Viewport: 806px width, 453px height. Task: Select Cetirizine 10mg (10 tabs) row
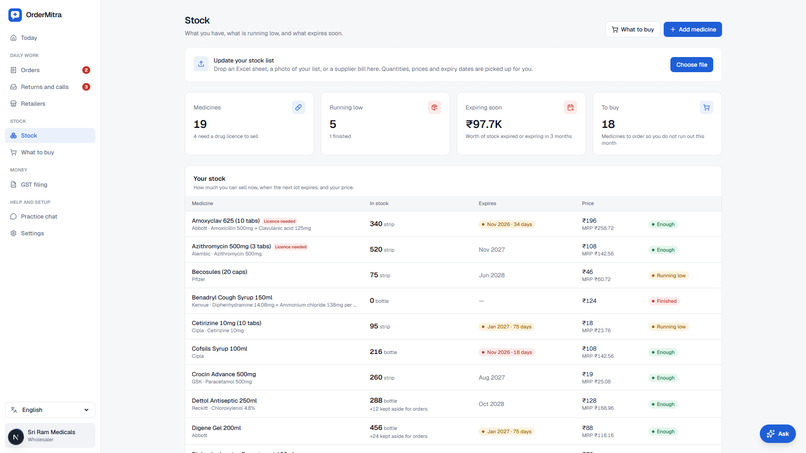pyautogui.click(x=453, y=327)
